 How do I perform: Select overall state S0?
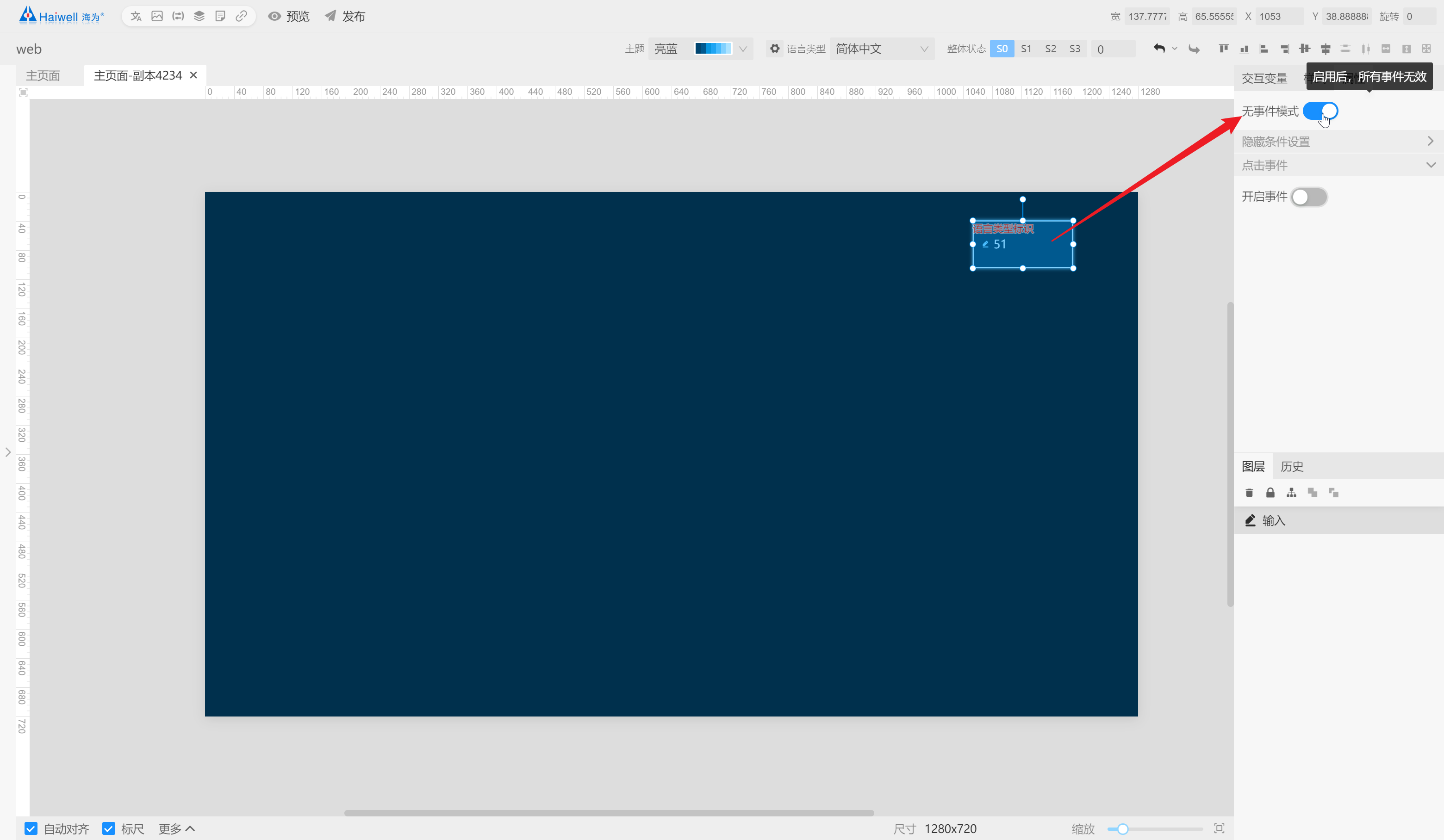click(1002, 49)
